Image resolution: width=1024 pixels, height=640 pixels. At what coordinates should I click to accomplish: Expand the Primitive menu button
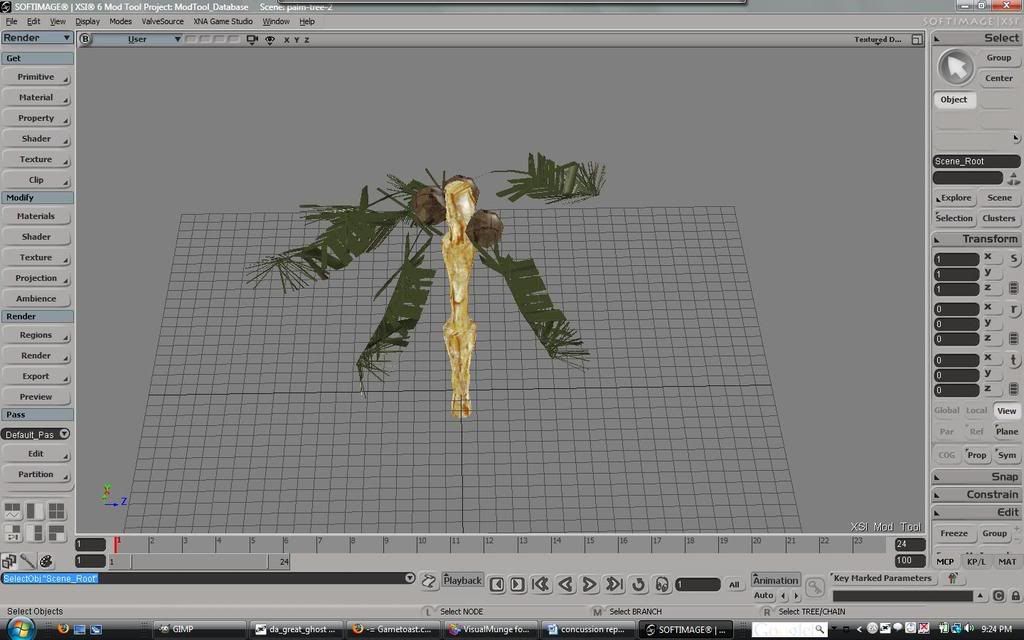[36, 77]
